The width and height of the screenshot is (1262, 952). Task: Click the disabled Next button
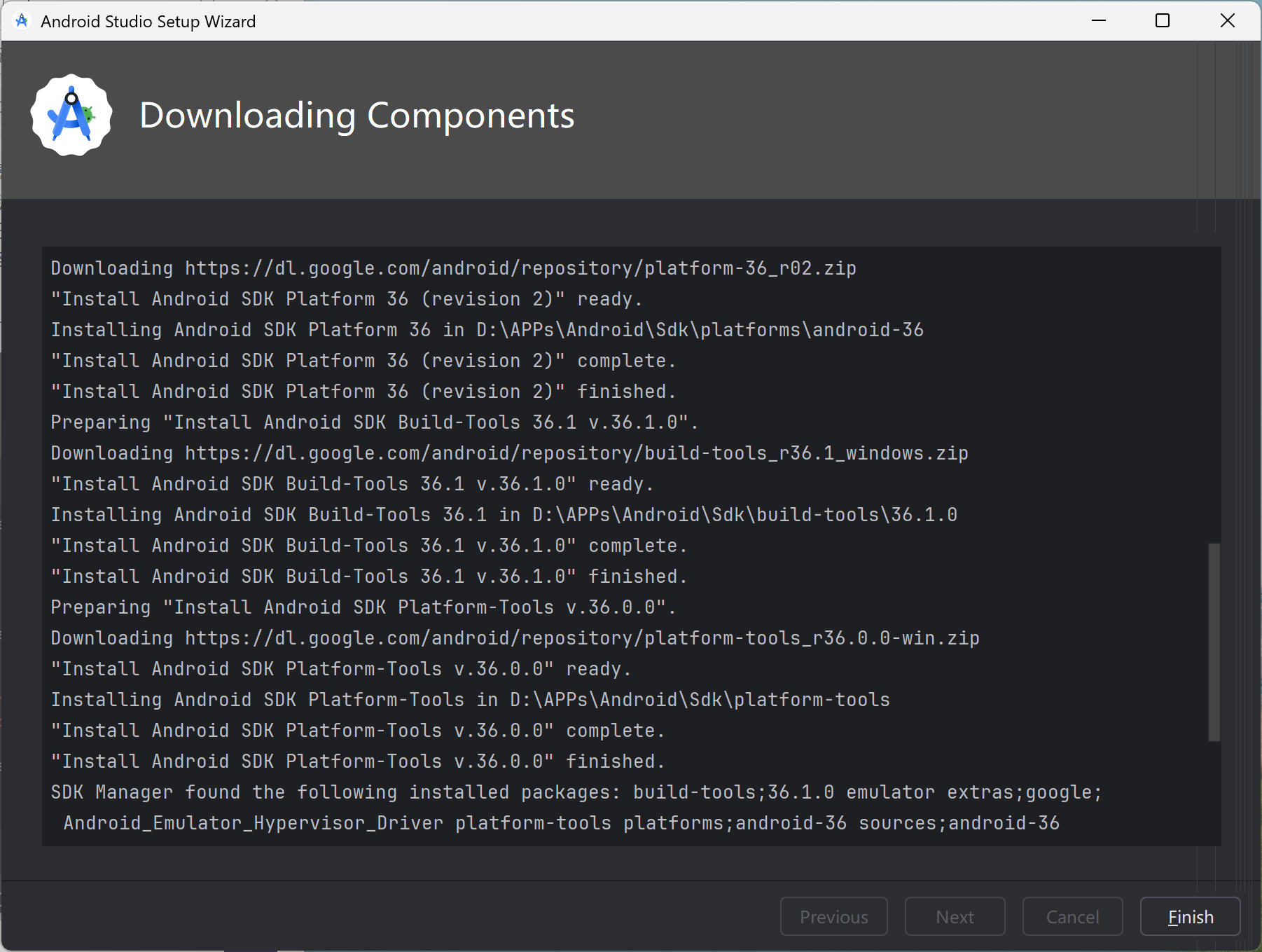pos(955,916)
